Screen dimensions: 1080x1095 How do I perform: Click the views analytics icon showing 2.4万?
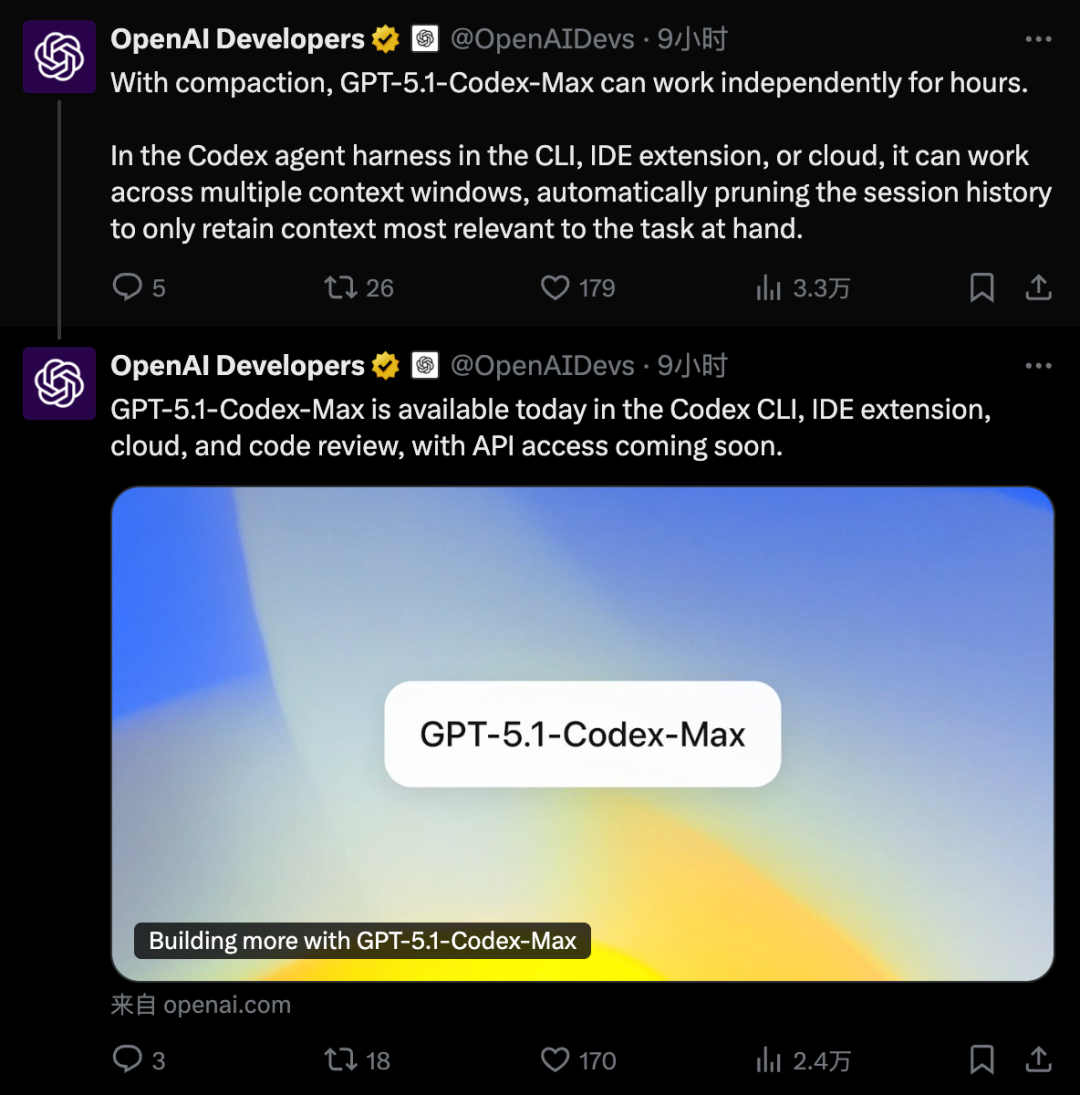coord(768,1059)
